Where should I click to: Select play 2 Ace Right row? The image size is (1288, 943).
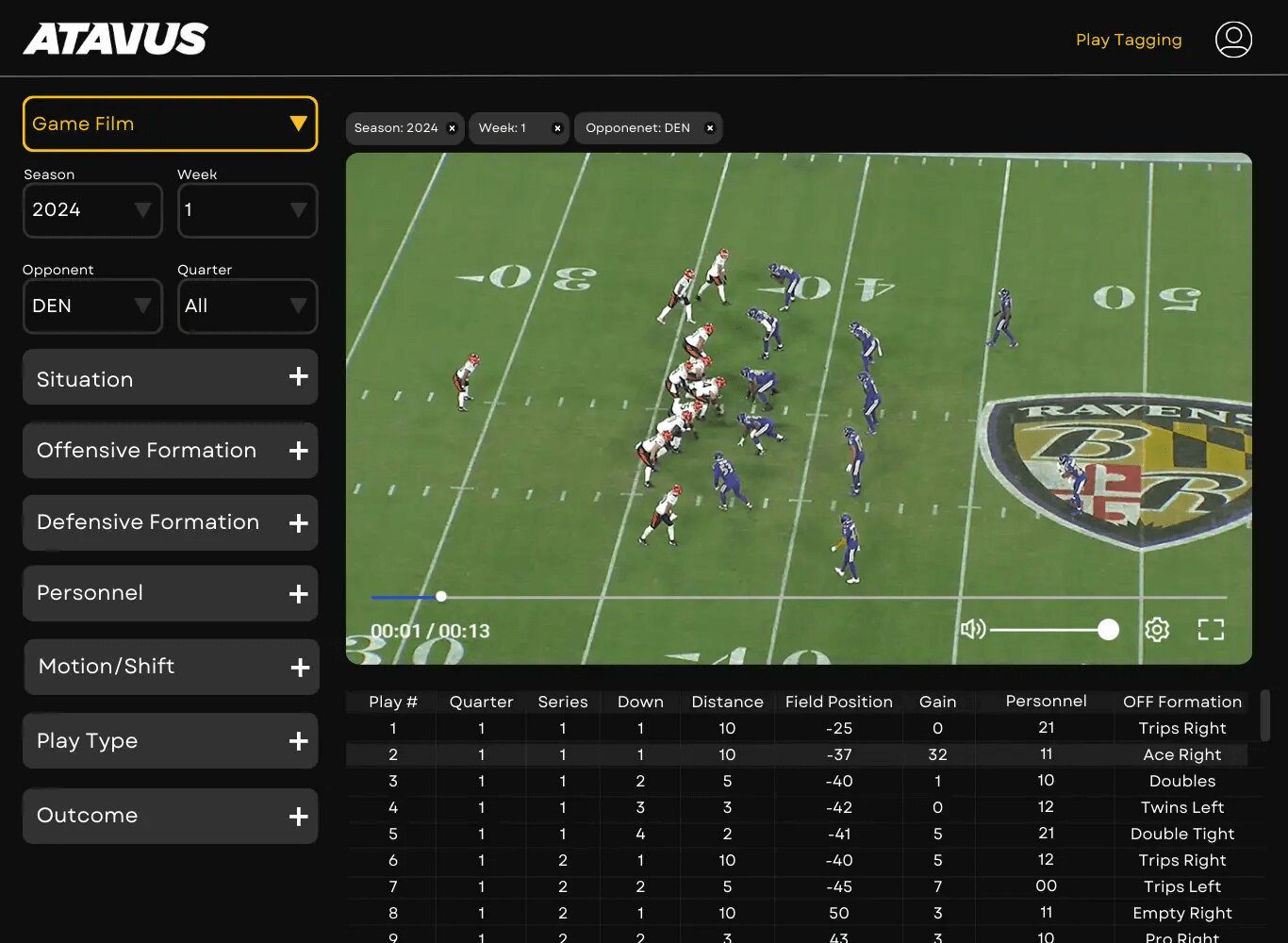pyautogui.click(x=797, y=754)
